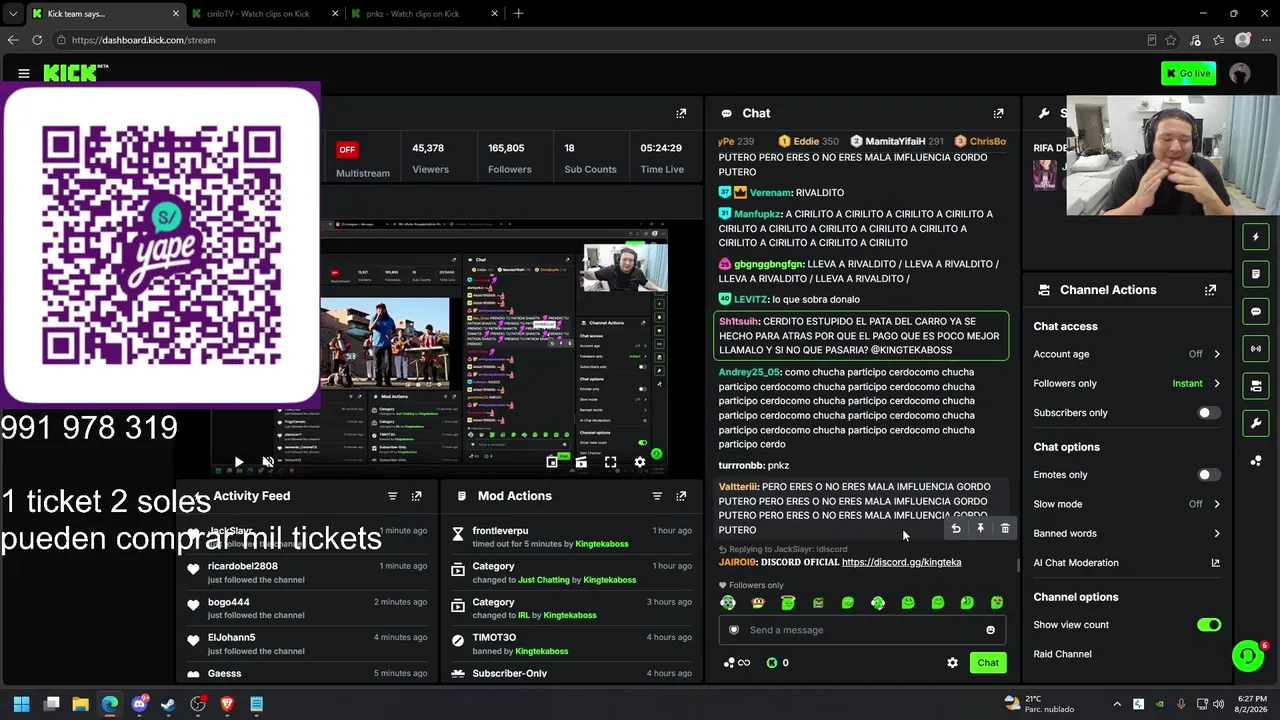Open the chat bubble sidebar icon
Image resolution: width=1280 pixels, height=720 pixels.
(x=1256, y=311)
